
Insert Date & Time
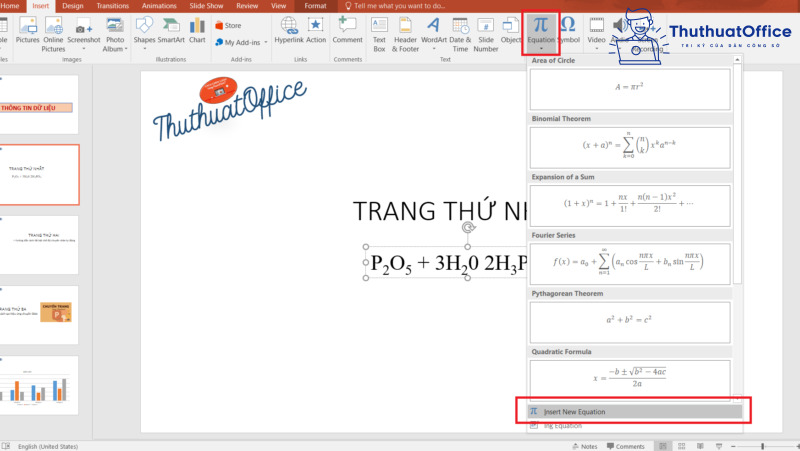click(460, 34)
